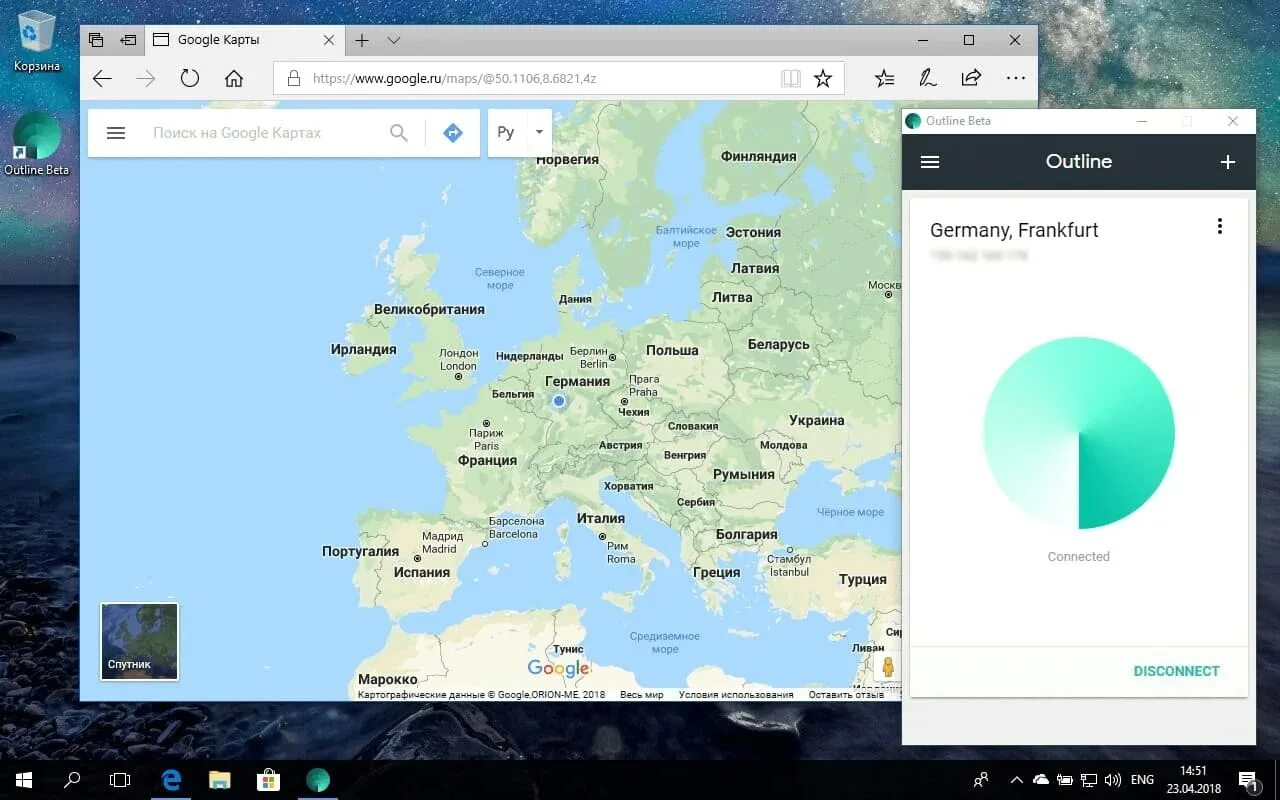1280x800 pixels.
Task: Refresh the Google Maps page
Action: pyautogui.click(x=190, y=78)
